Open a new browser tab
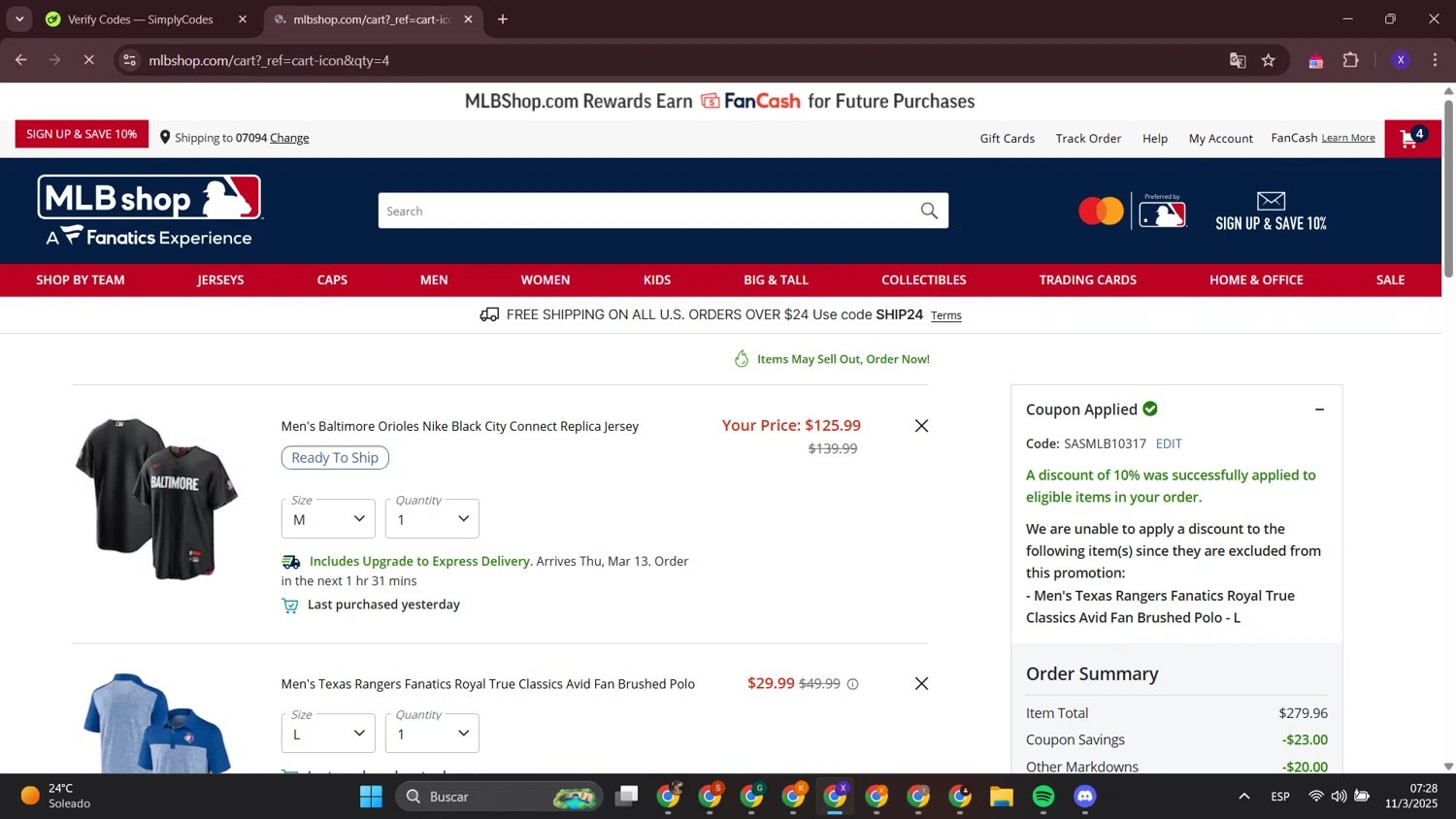1456x819 pixels. tap(503, 19)
